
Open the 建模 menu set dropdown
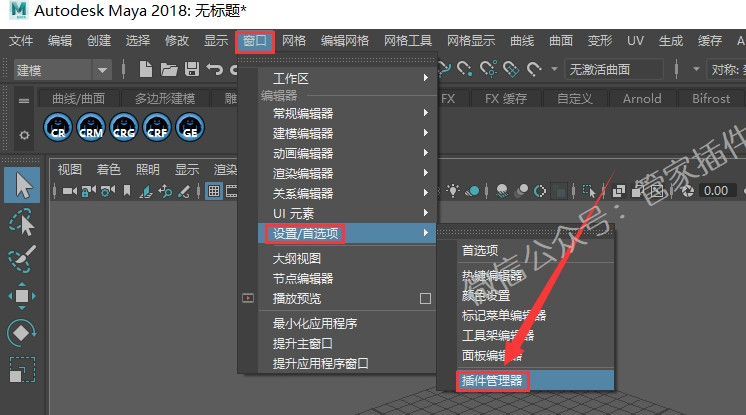[x=62, y=70]
